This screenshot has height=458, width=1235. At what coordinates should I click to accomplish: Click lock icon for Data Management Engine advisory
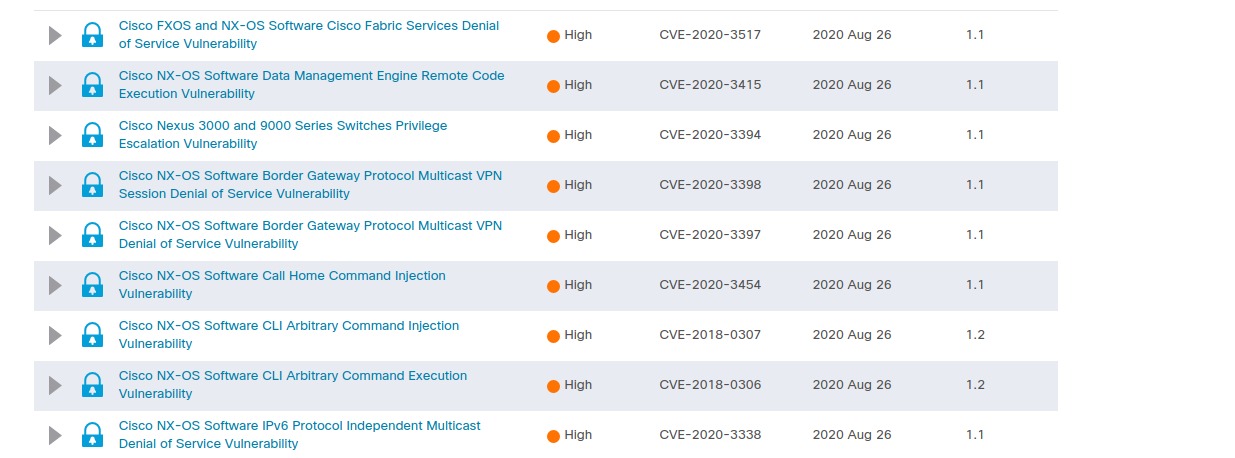92,85
